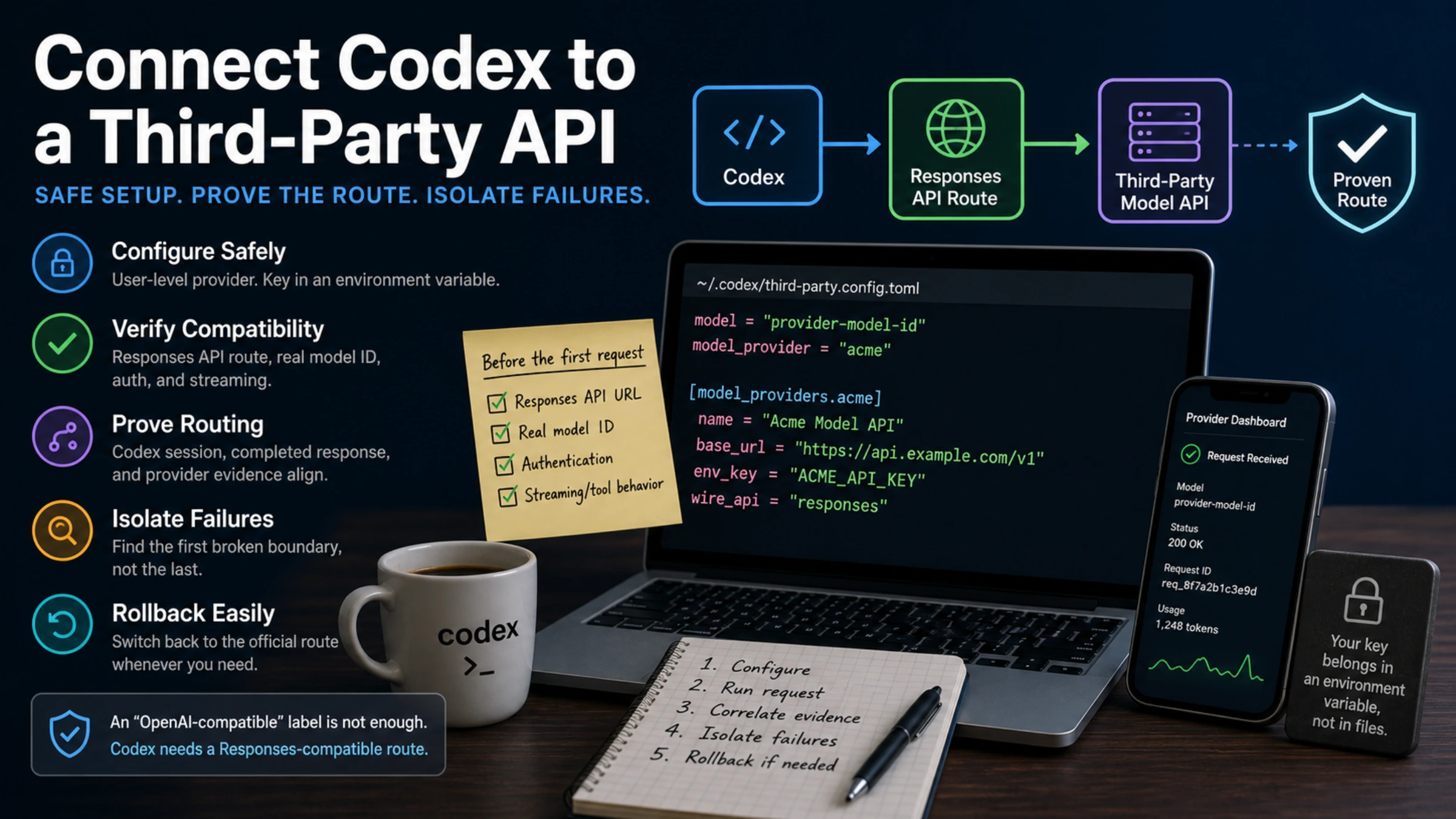This screenshot has width=1456, height=819.
Task: Click the Request Received check icon on phone
Action: click(1190, 454)
